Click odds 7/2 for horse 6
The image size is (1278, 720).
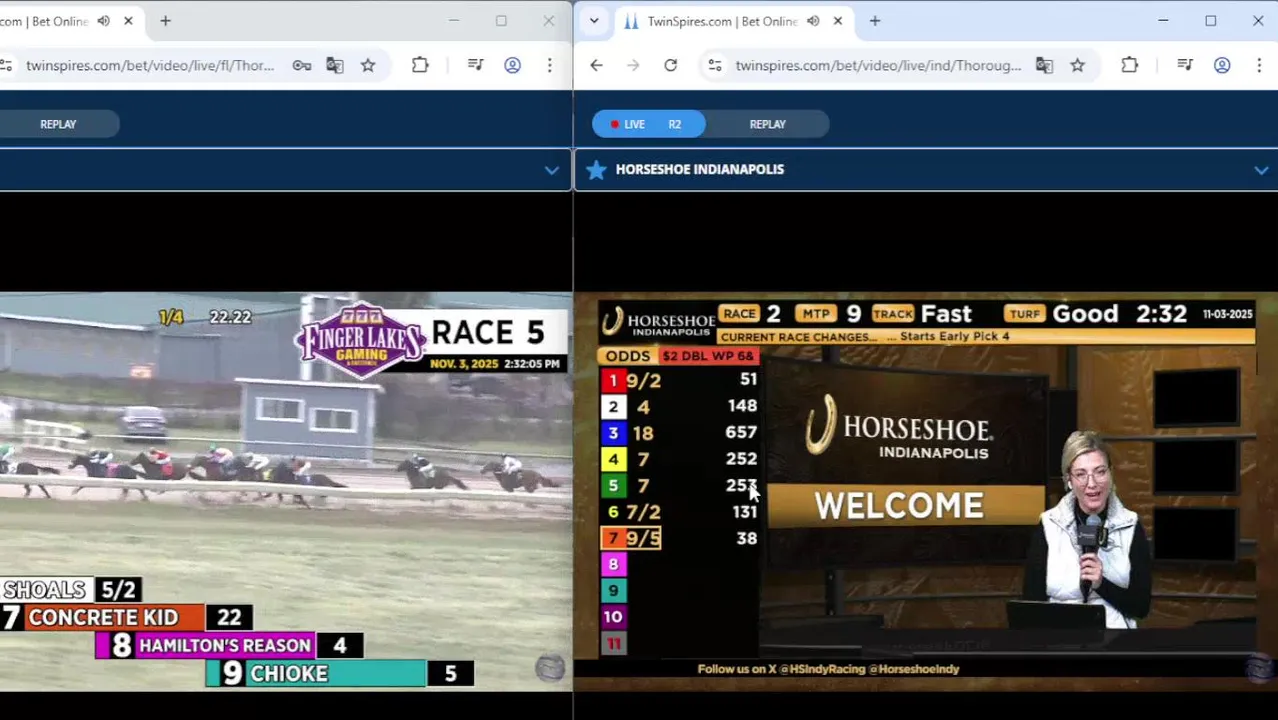pos(643,512)
